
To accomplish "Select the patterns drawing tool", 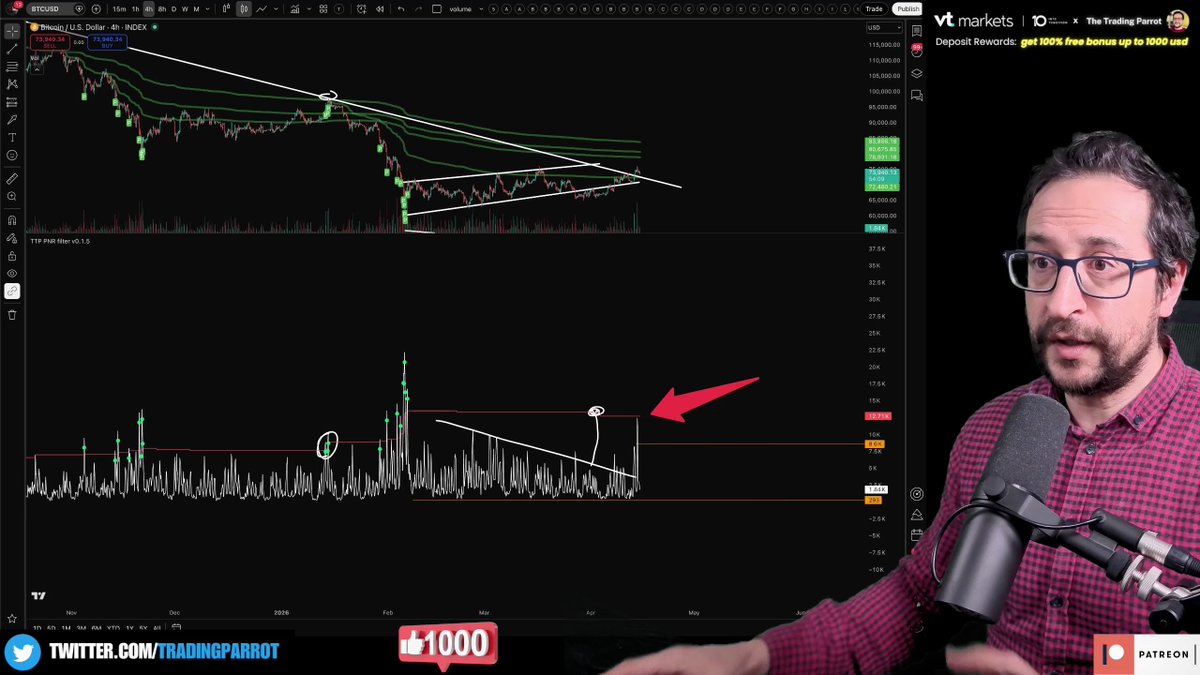I will tap(12, 84).
